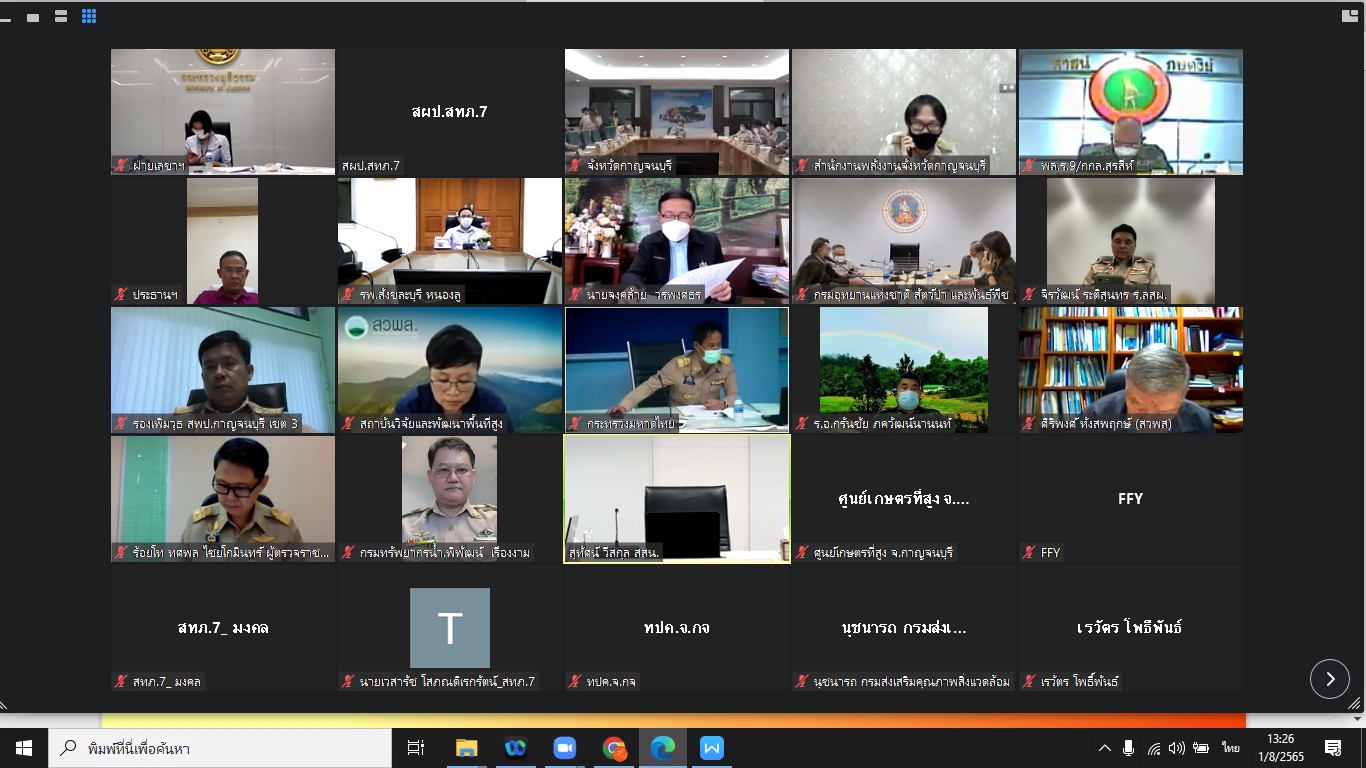The width and height of the screenshot is (1366, 768).
Task: Open the Windows Task View button
Action: (416, 748)
